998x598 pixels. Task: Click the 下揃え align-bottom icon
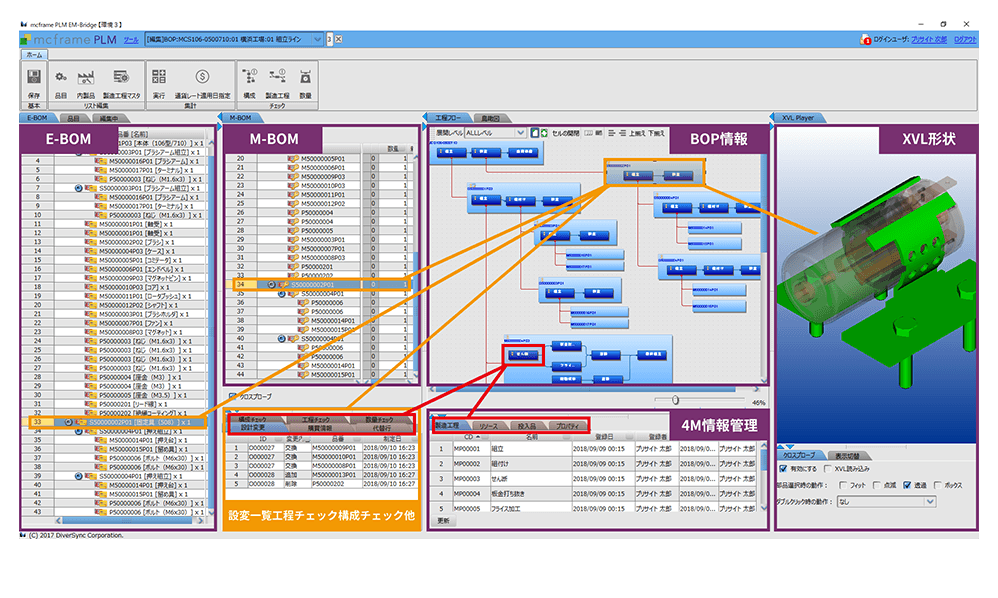point(656,133)
